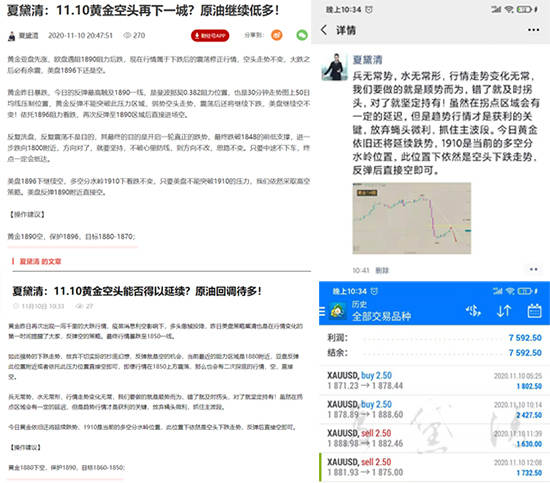Click the eye views icon beside 270
The height and width of the screenshot is (483, 550).
[x=127, y=35]
